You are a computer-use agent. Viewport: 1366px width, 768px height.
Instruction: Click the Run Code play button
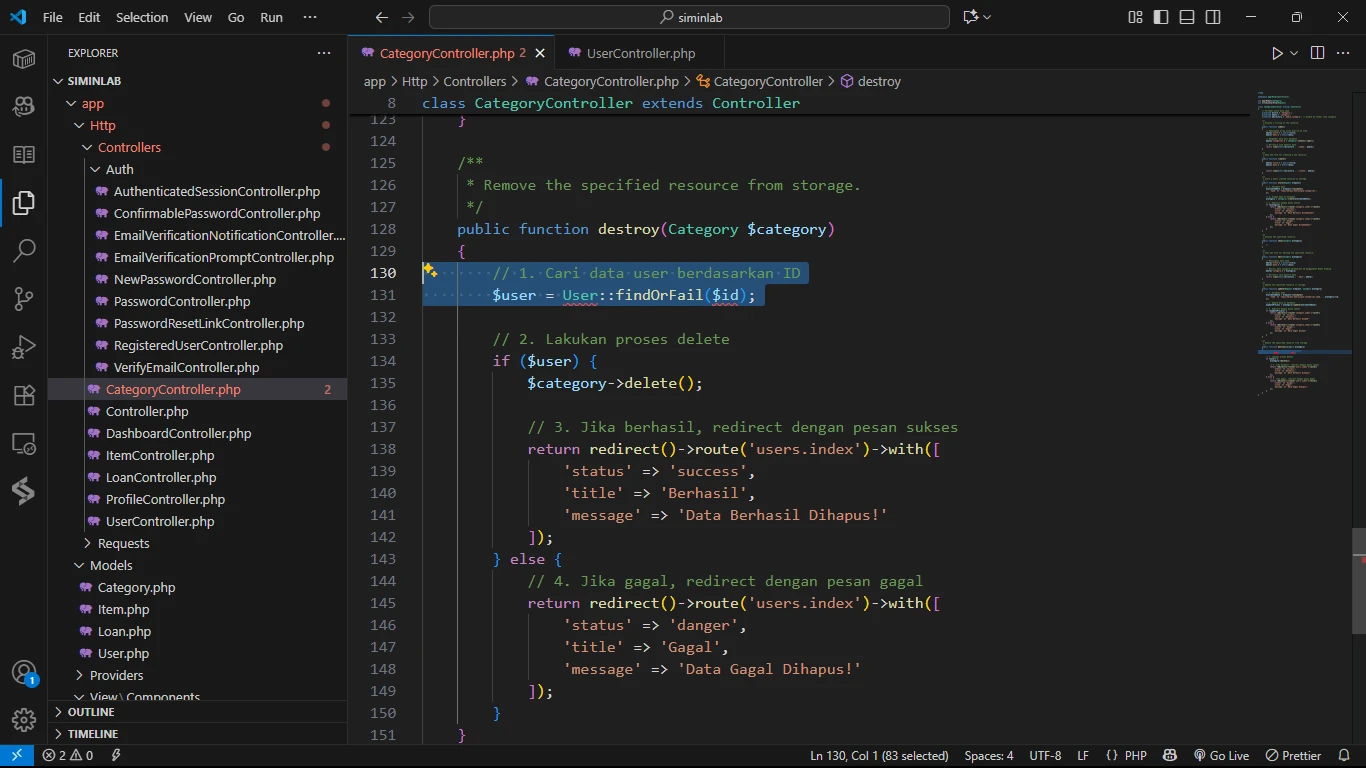pyautogui.click(x=1277, y=53)
